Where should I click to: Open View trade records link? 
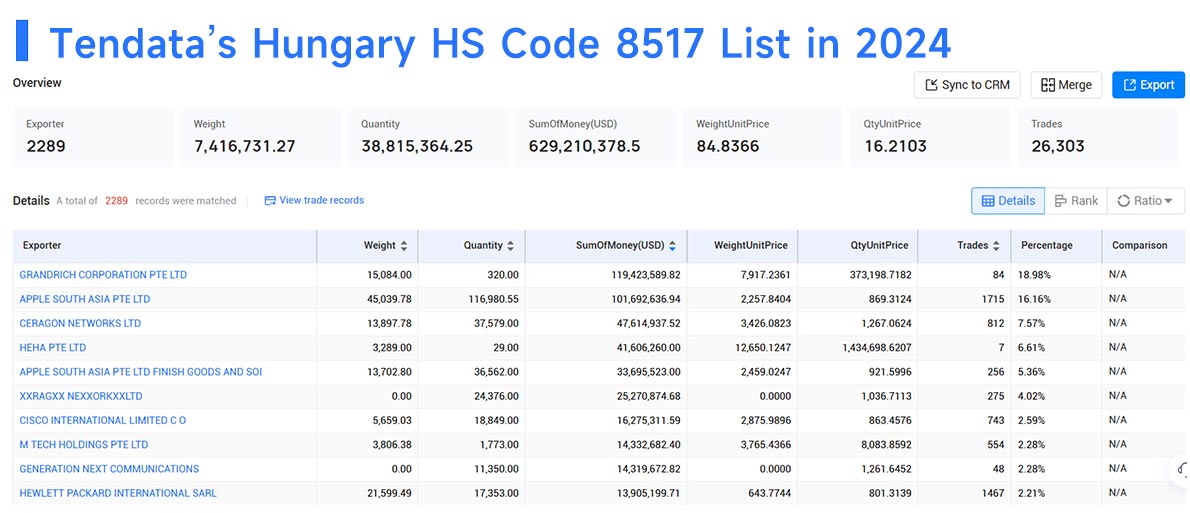point(322,200)
